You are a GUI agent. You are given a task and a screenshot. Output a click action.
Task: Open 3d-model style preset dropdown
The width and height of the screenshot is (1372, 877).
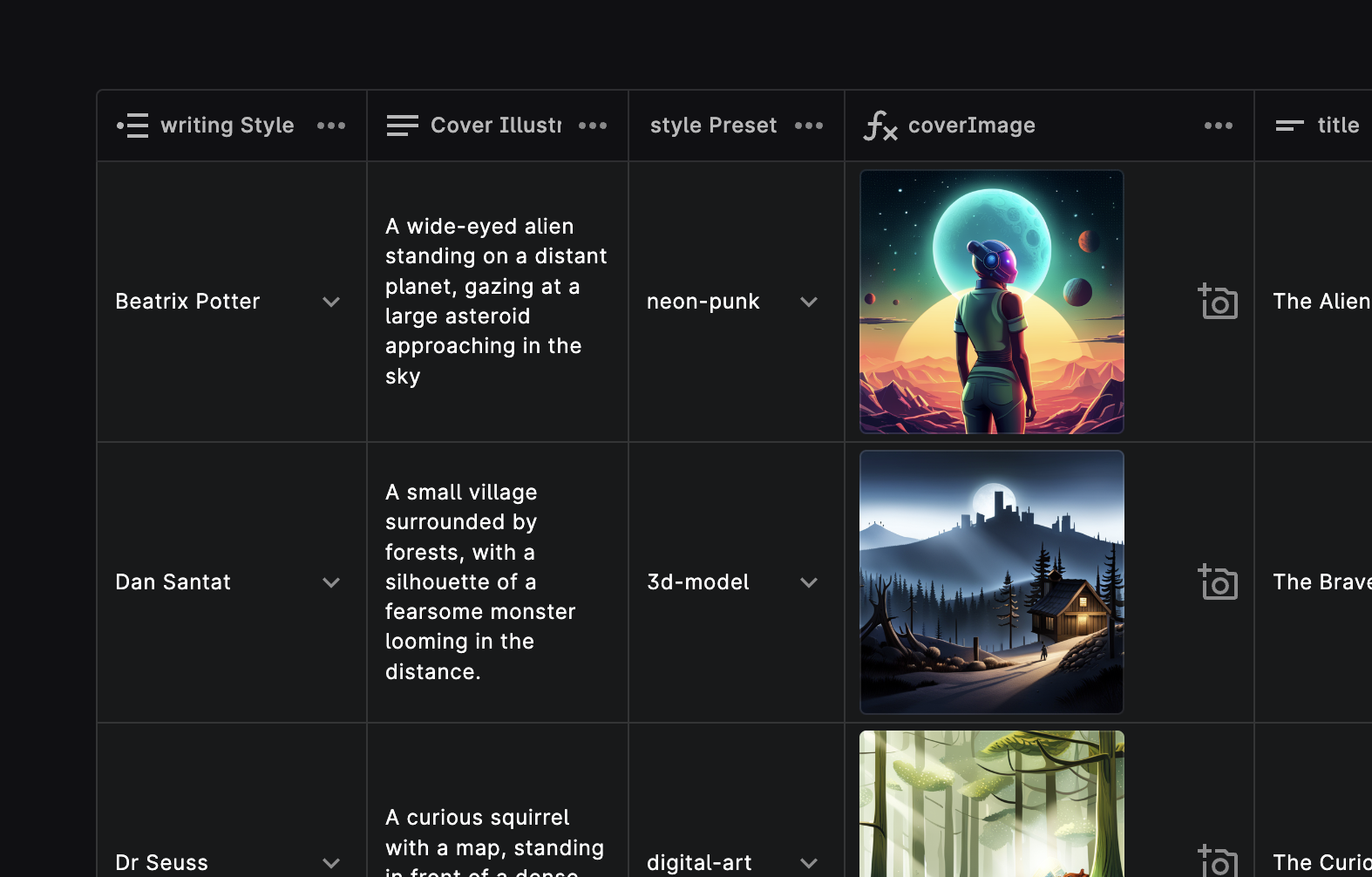(809, 582)
